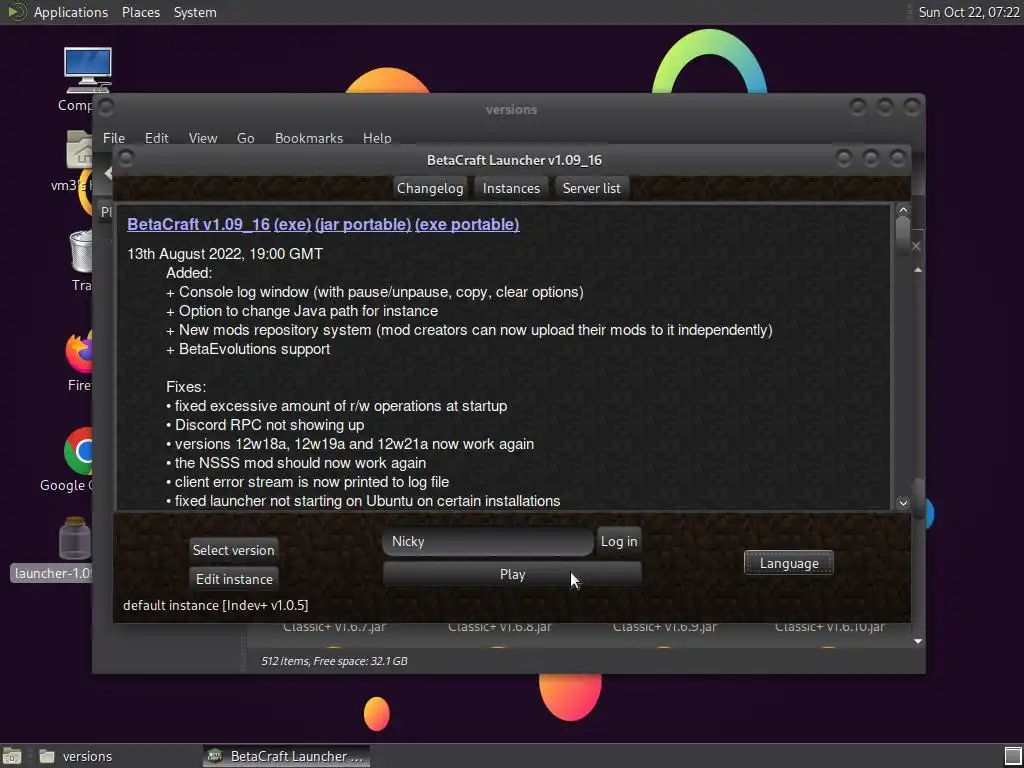Open Bookmarks menu in versions window
1024x768 pixels.
click(x=308, y=138)
